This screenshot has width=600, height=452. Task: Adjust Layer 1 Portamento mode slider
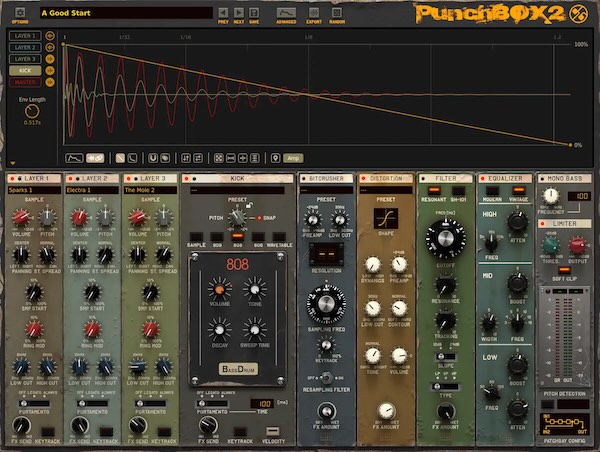click(34, 403)
